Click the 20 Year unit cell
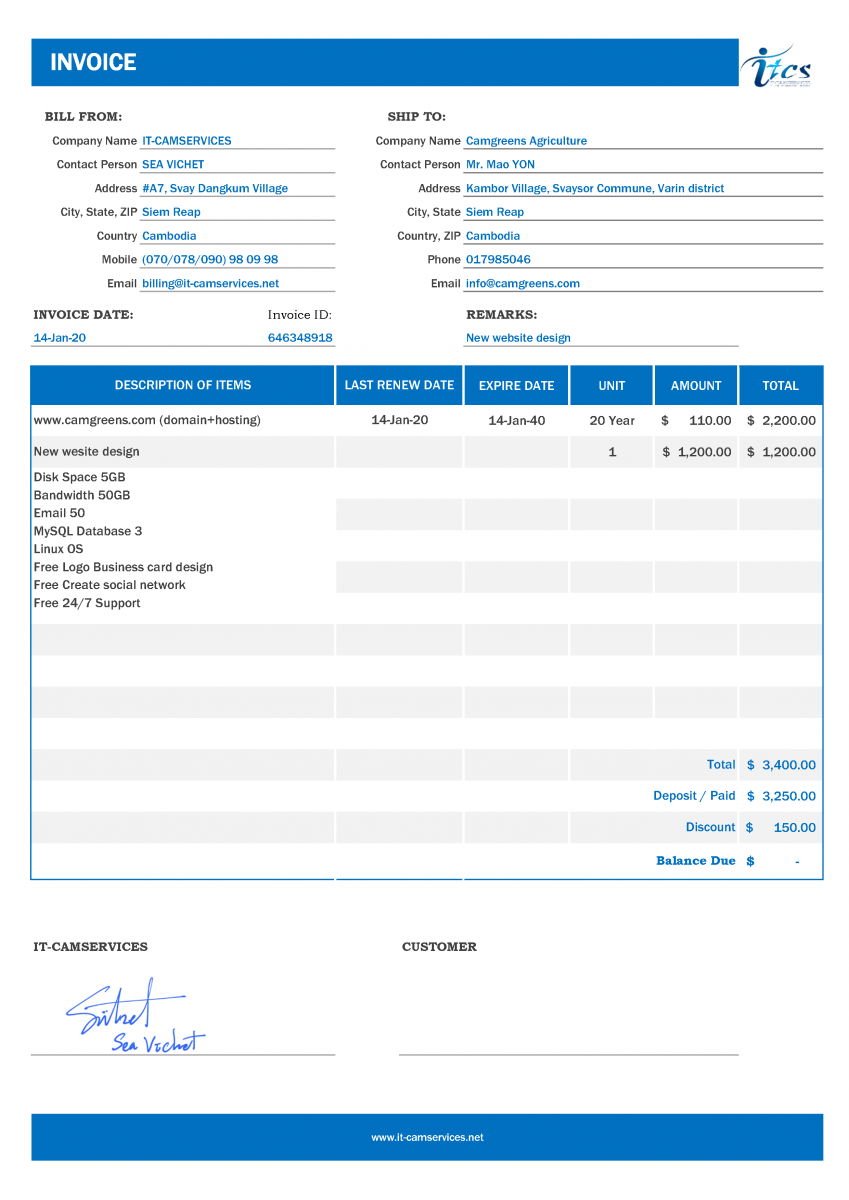Image resolution: width=849 pixels, height=1200 pixels. tap(612, 420)
